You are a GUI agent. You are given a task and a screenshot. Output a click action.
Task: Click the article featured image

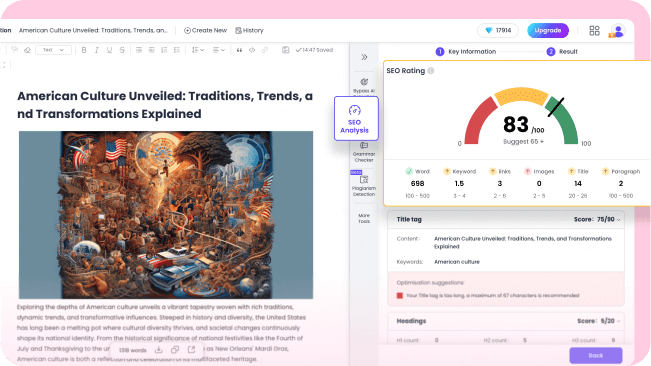click(166, 215)
